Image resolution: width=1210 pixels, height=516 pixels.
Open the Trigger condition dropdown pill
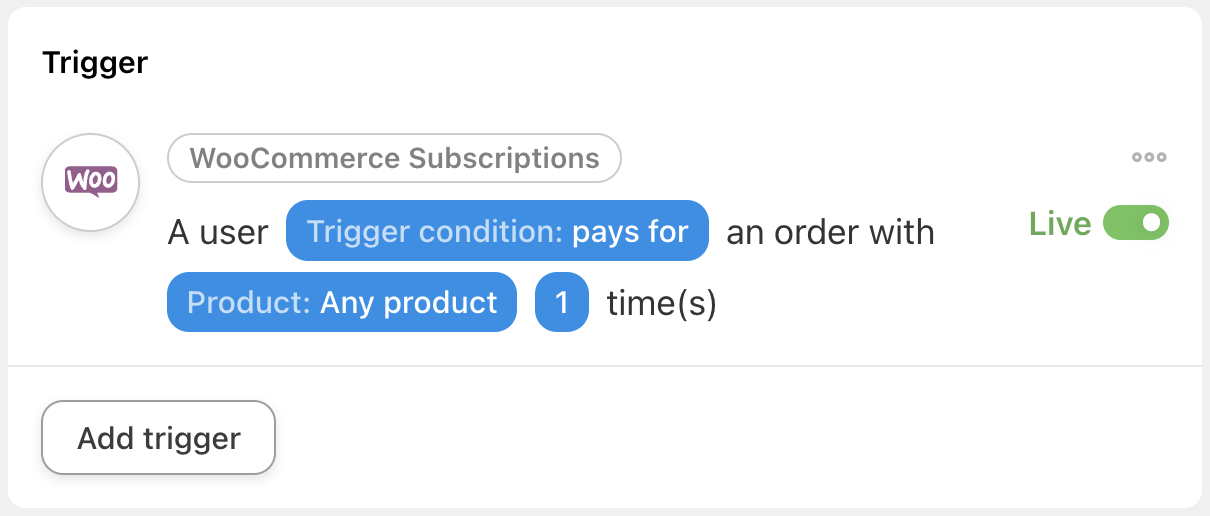click(x=497, y=232)
